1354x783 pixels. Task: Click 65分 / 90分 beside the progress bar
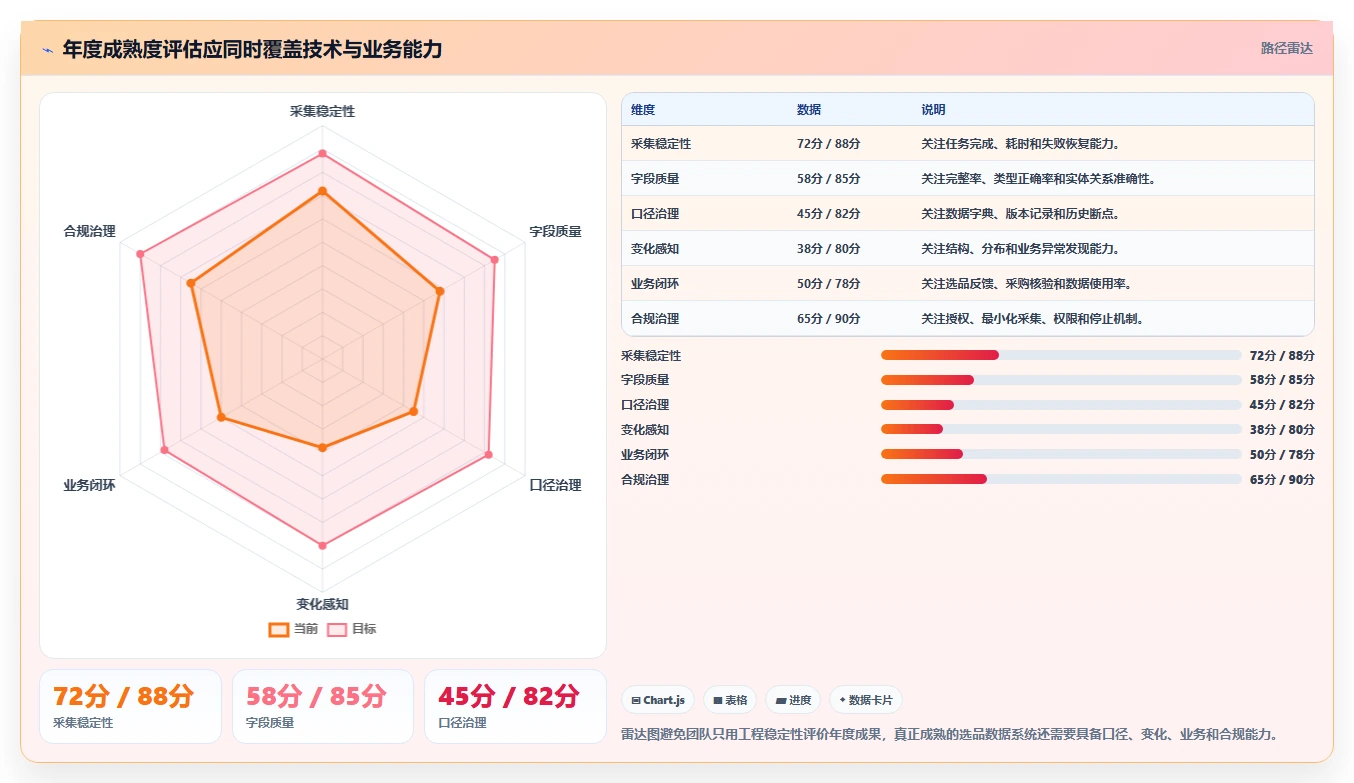1282,479
